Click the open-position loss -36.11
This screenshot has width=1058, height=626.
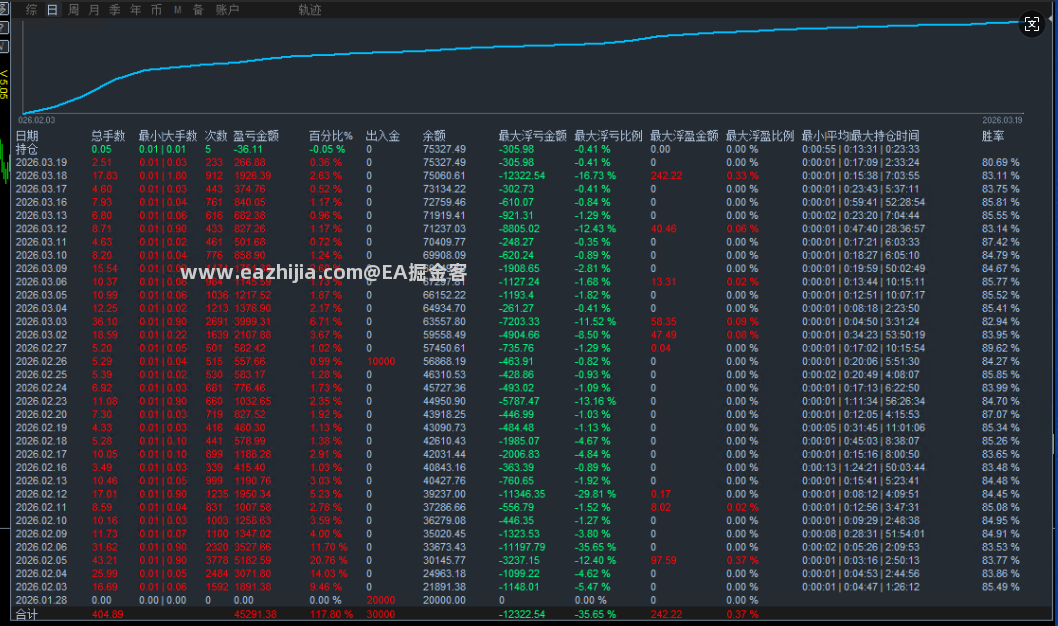click(248, 149)
